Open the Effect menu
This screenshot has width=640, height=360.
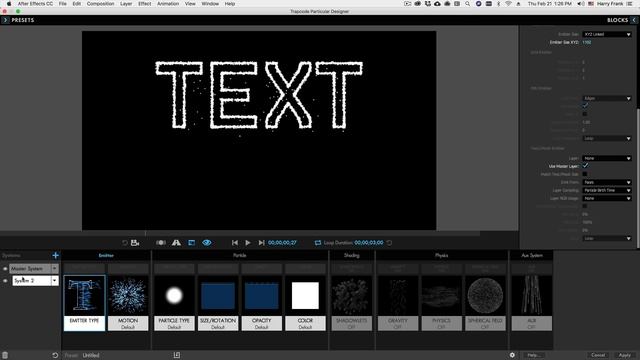[x=144, y=4]
